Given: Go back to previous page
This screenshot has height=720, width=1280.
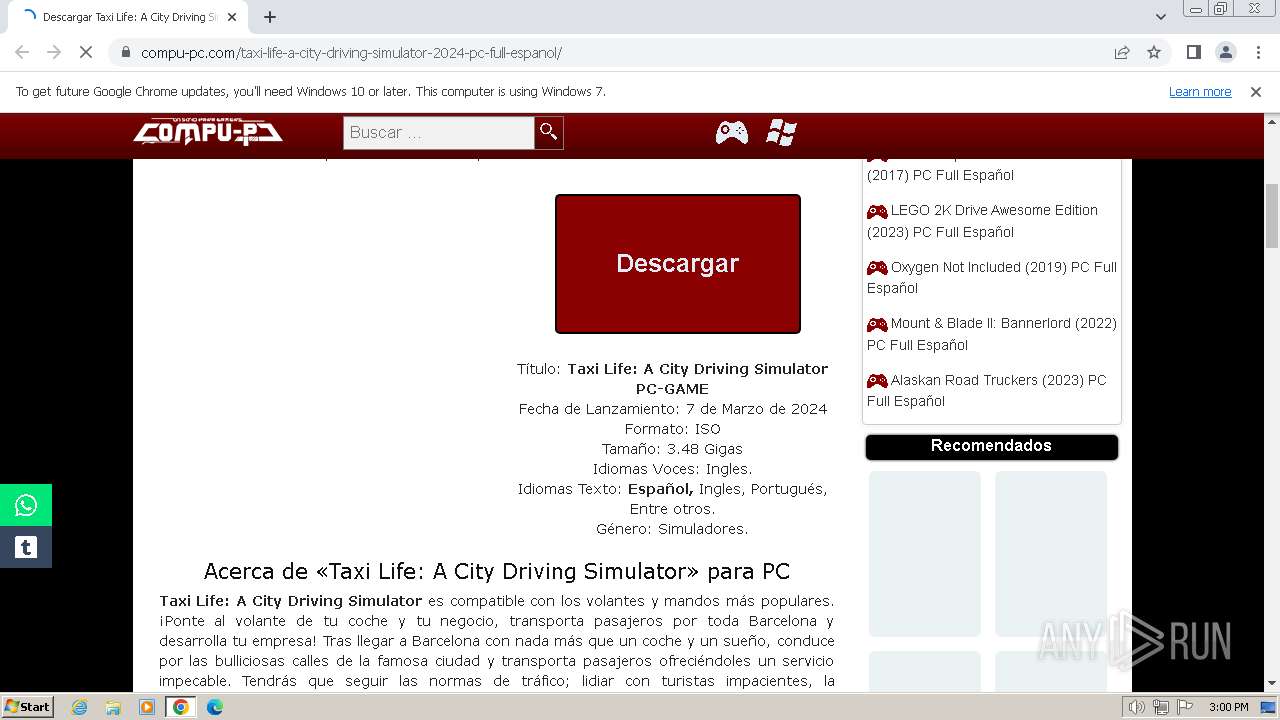Looking at the screenshot, I should click(22, 52).
